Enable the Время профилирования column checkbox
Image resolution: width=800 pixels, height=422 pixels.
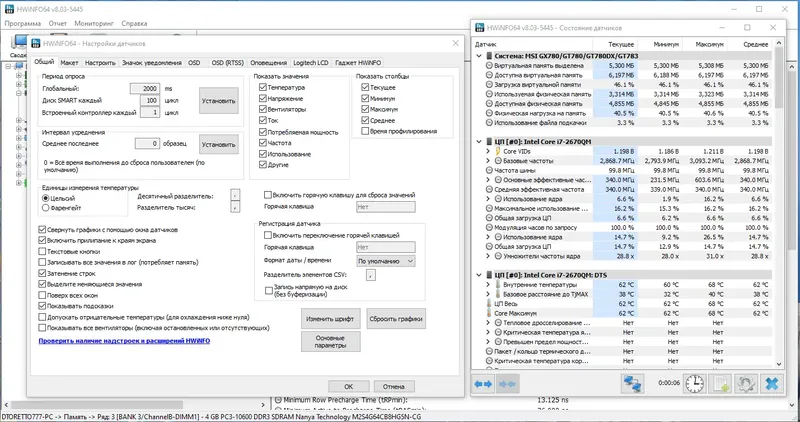pyautogui.click(x=365, y=131)
